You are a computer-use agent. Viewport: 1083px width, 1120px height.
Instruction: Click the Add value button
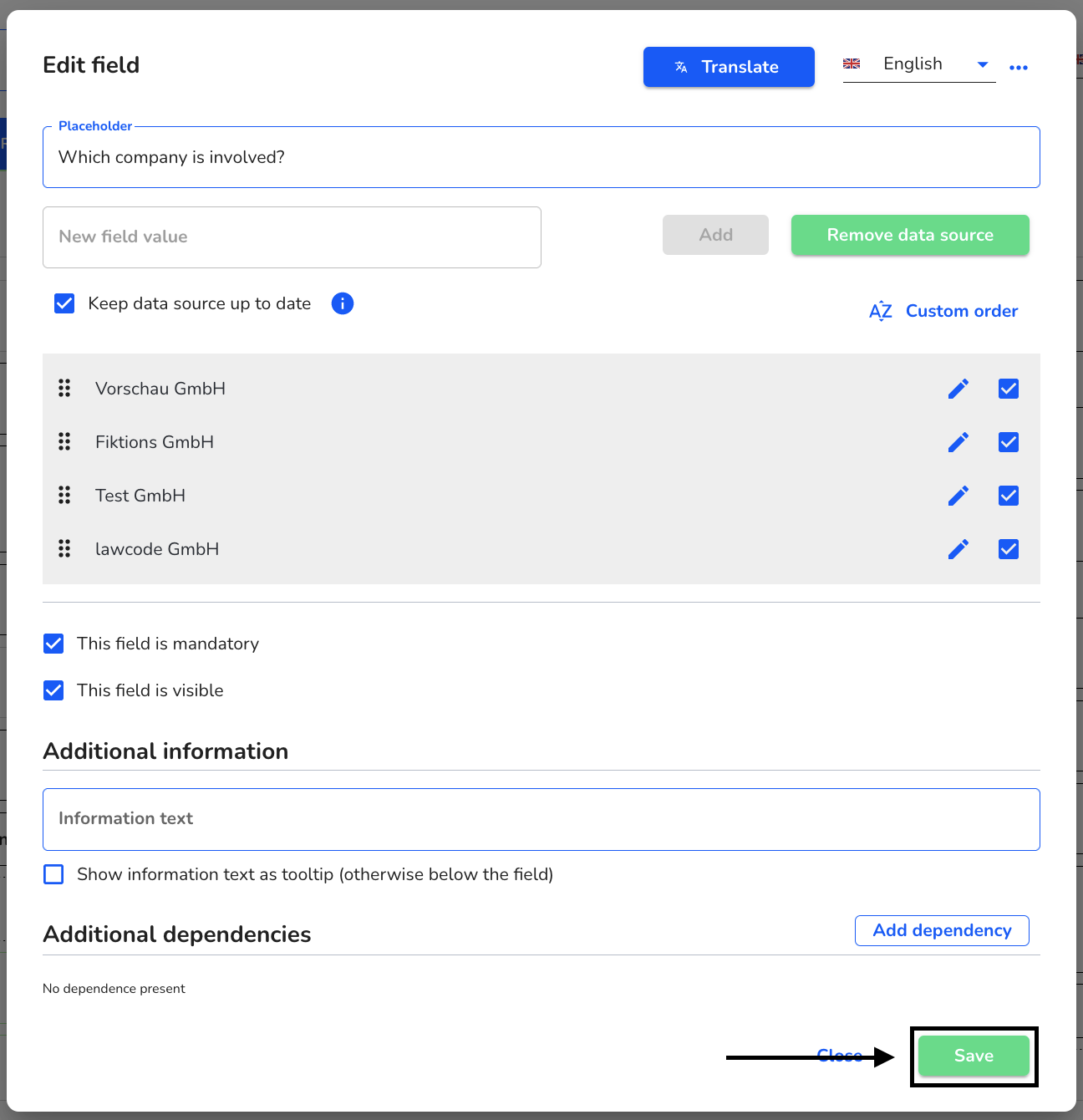(715, 235)
